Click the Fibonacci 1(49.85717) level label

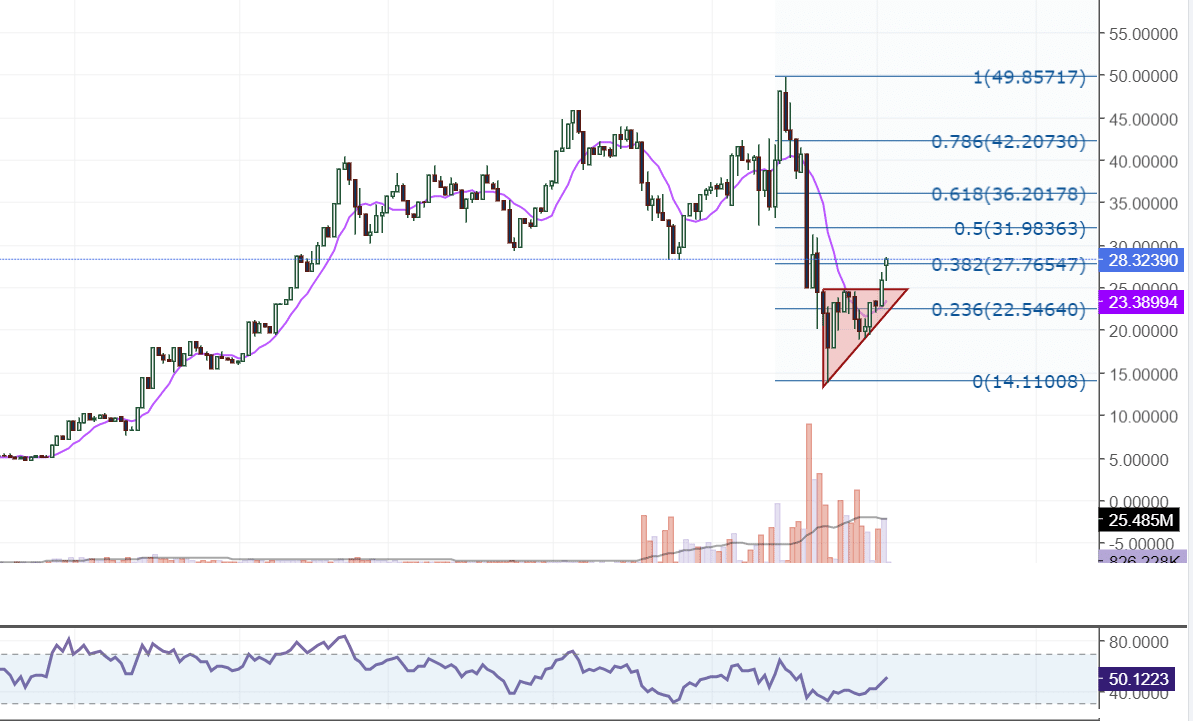(1028, 77)
